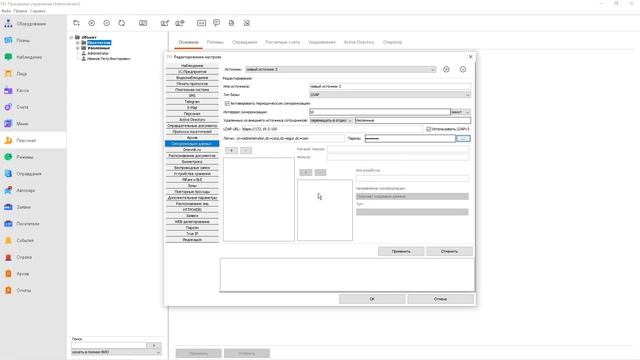640x360 pixels.
Task: Click into the LDAP URL field
Action: point(332,129)
